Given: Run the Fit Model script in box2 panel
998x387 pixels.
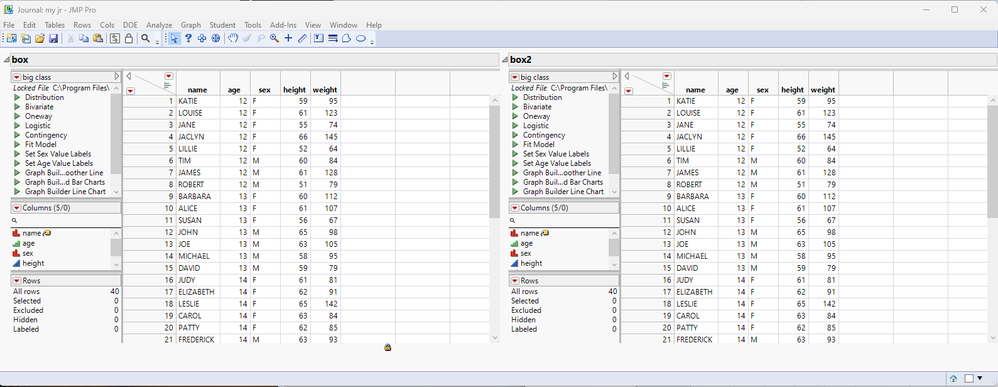Looking at the screenshot, I should [x=515, y=144].
